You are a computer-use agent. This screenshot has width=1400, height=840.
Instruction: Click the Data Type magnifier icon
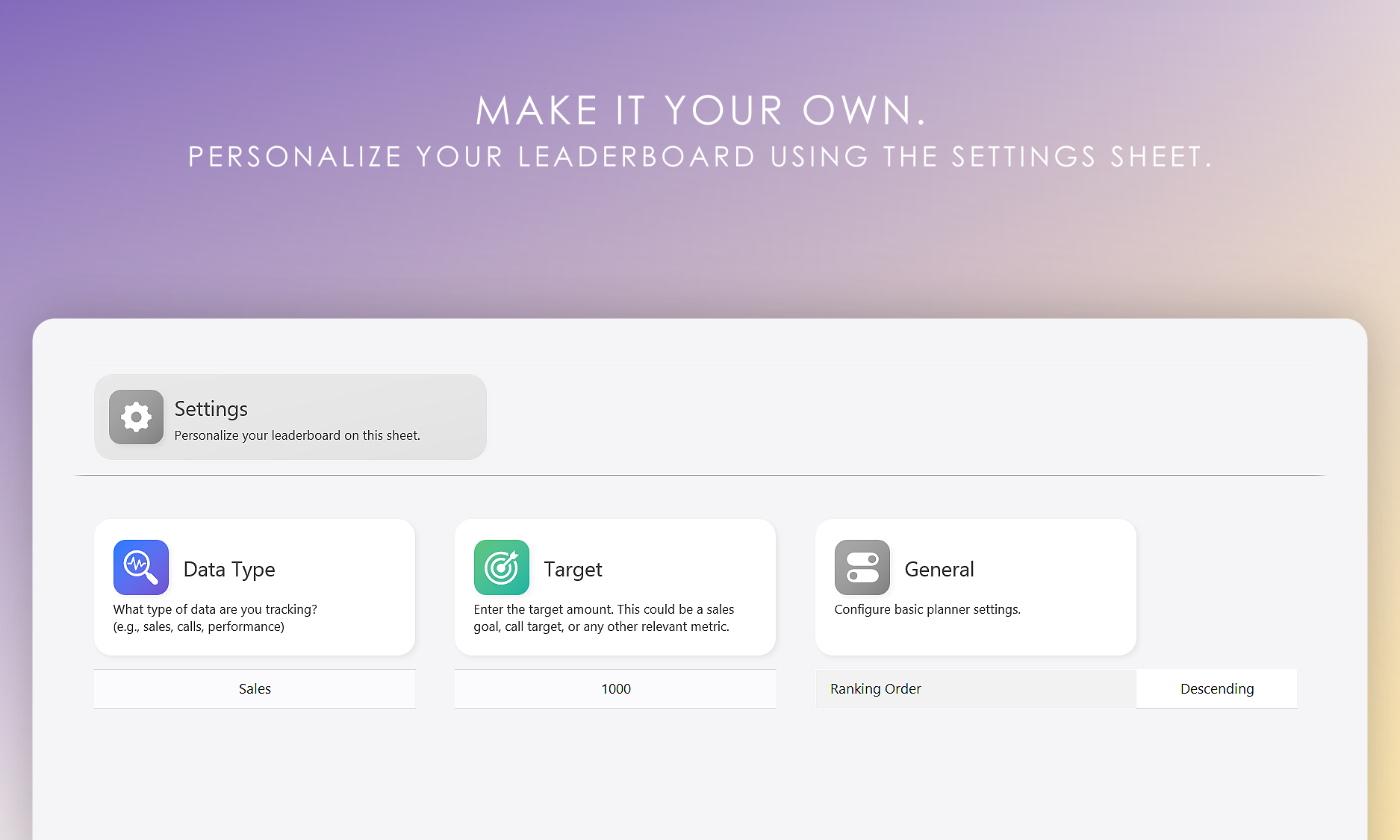coord(141,567)
